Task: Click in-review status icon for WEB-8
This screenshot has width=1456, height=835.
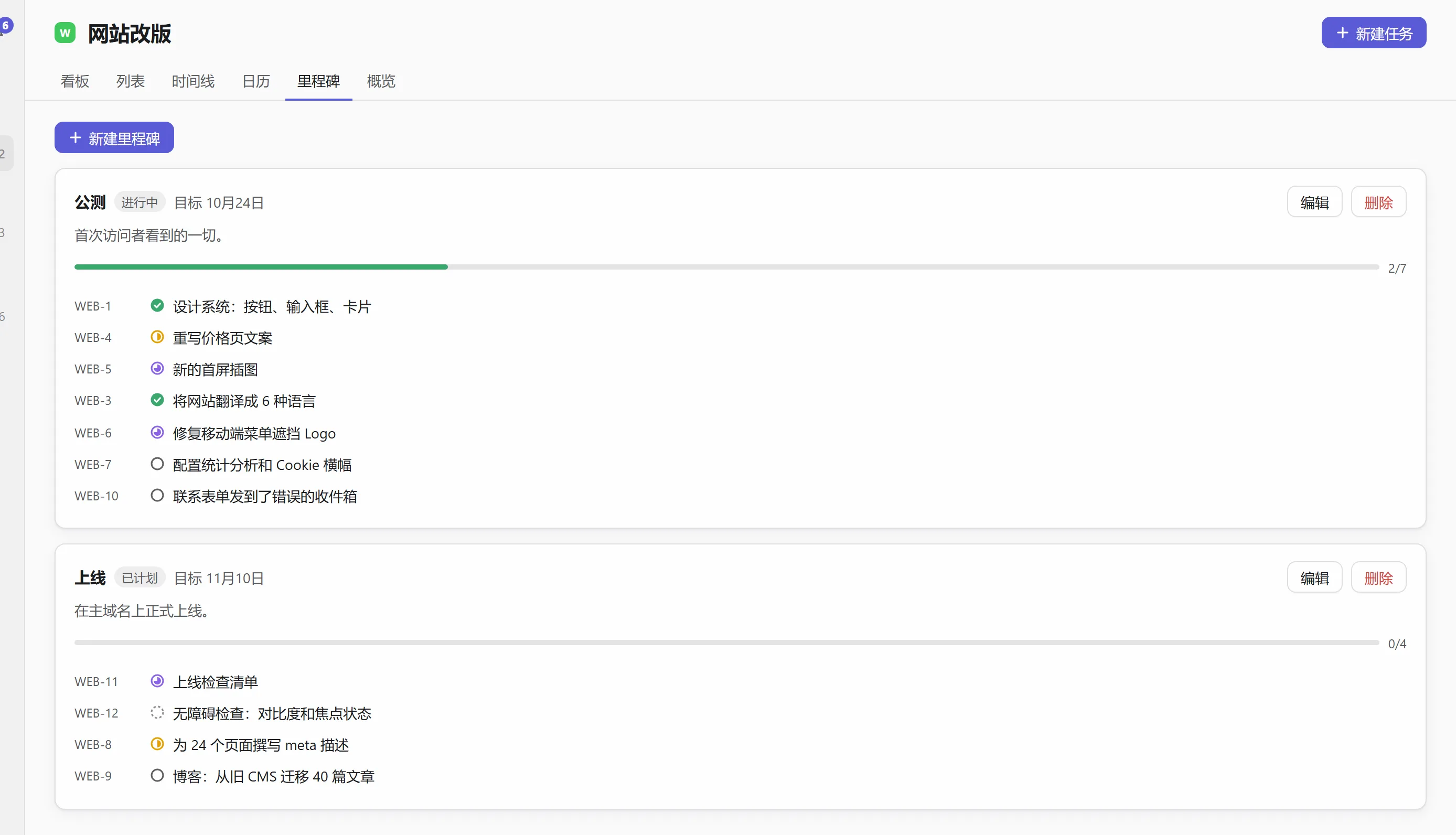Action: (157, 744)
